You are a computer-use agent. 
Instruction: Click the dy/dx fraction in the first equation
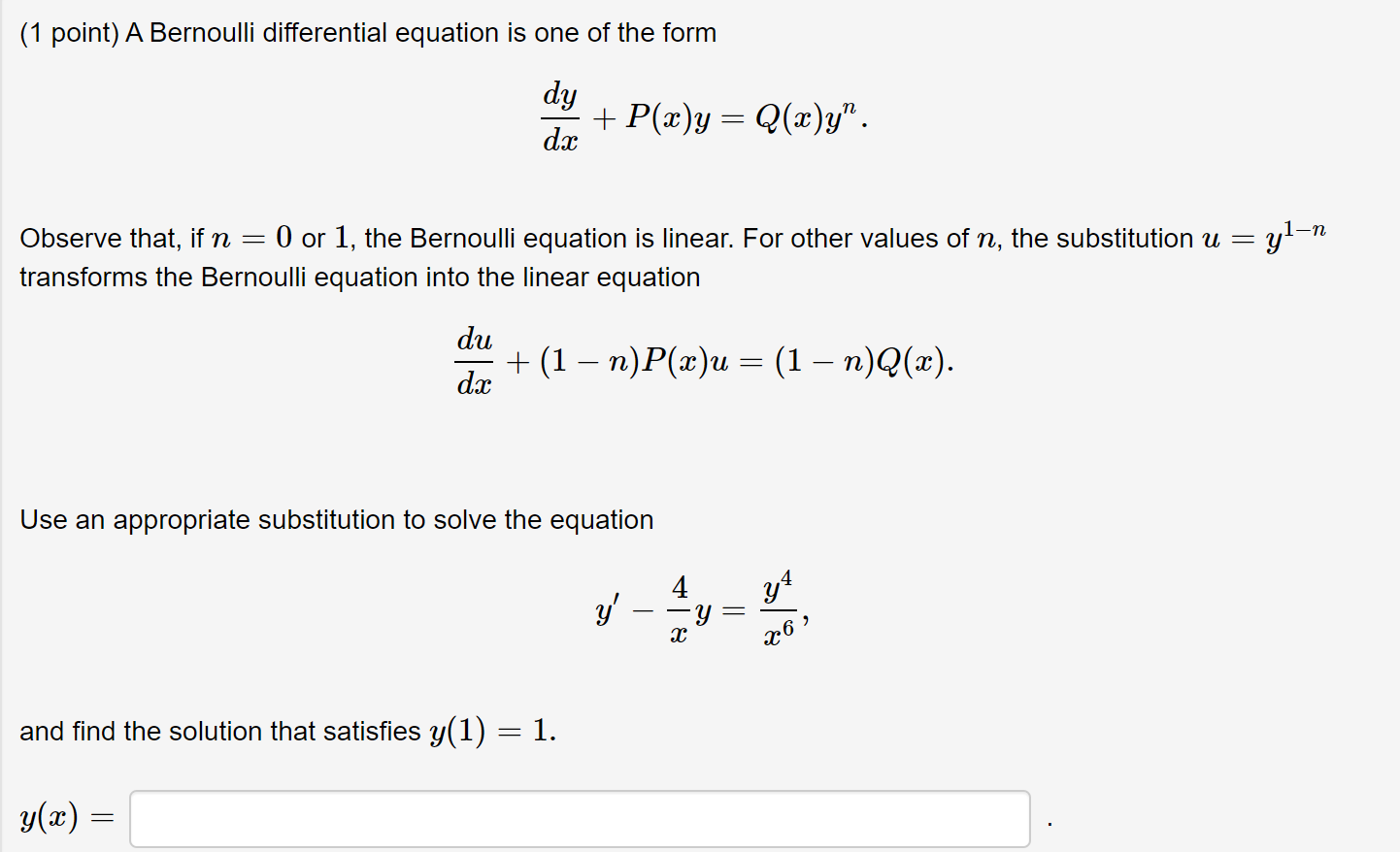(x=559, y=116)
